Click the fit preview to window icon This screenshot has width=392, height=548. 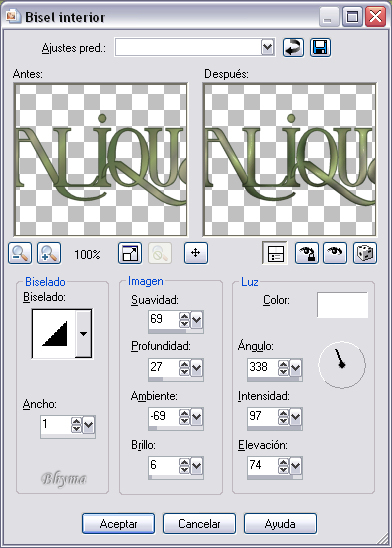(130, 253)
